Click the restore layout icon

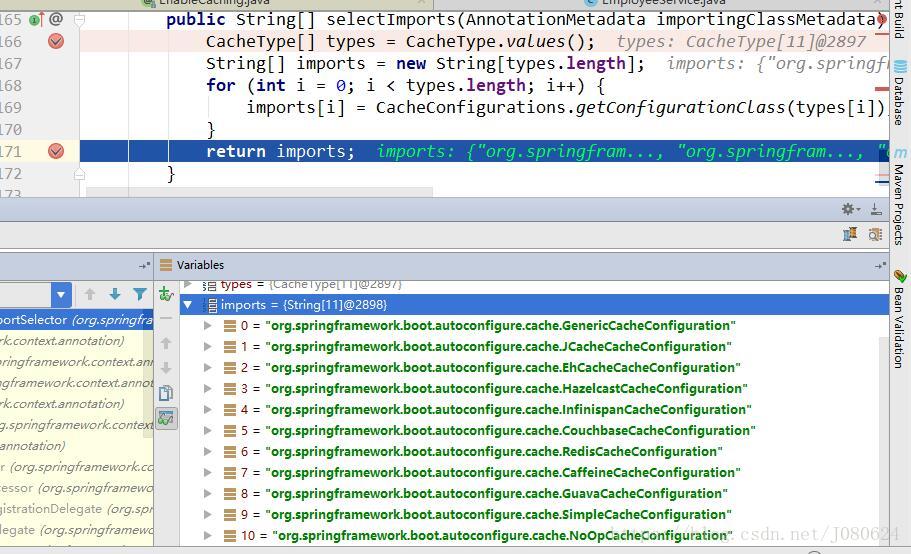pyautogui.click(x=850, y=234)
